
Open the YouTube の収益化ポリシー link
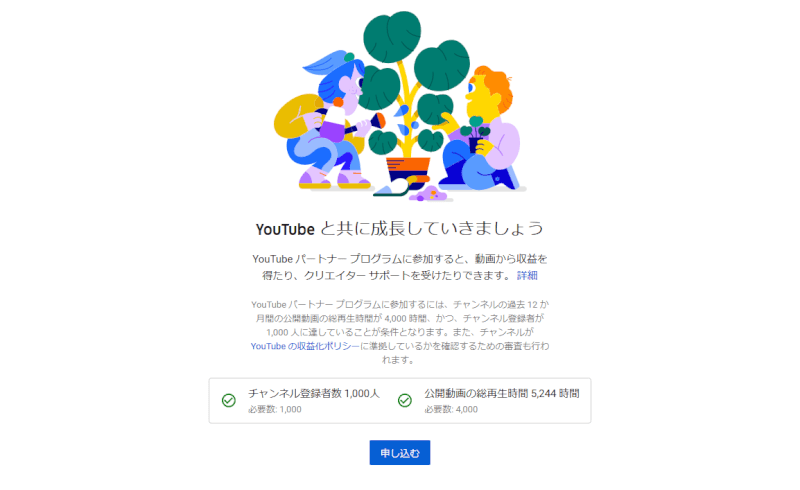coord(305,346)
